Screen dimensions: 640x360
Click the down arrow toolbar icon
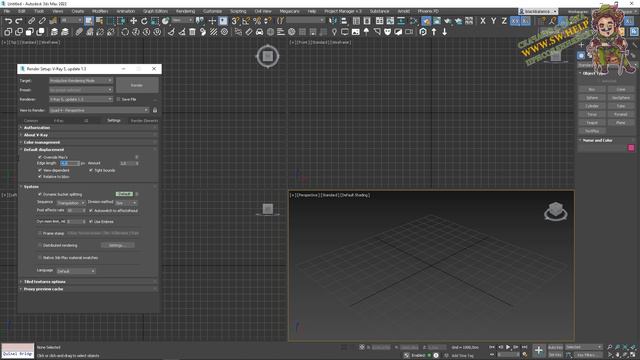(444, 32)
